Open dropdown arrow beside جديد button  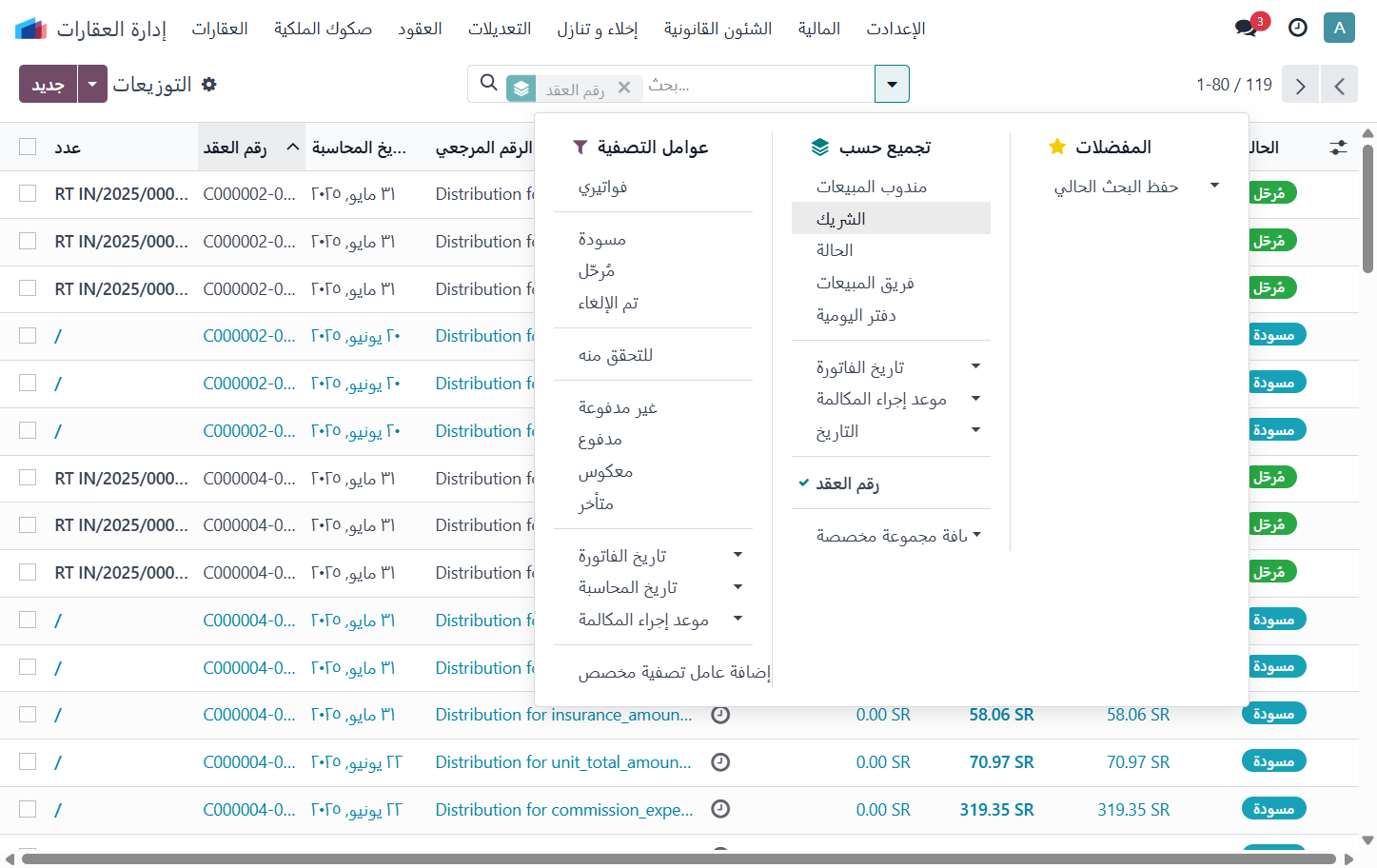92,84
